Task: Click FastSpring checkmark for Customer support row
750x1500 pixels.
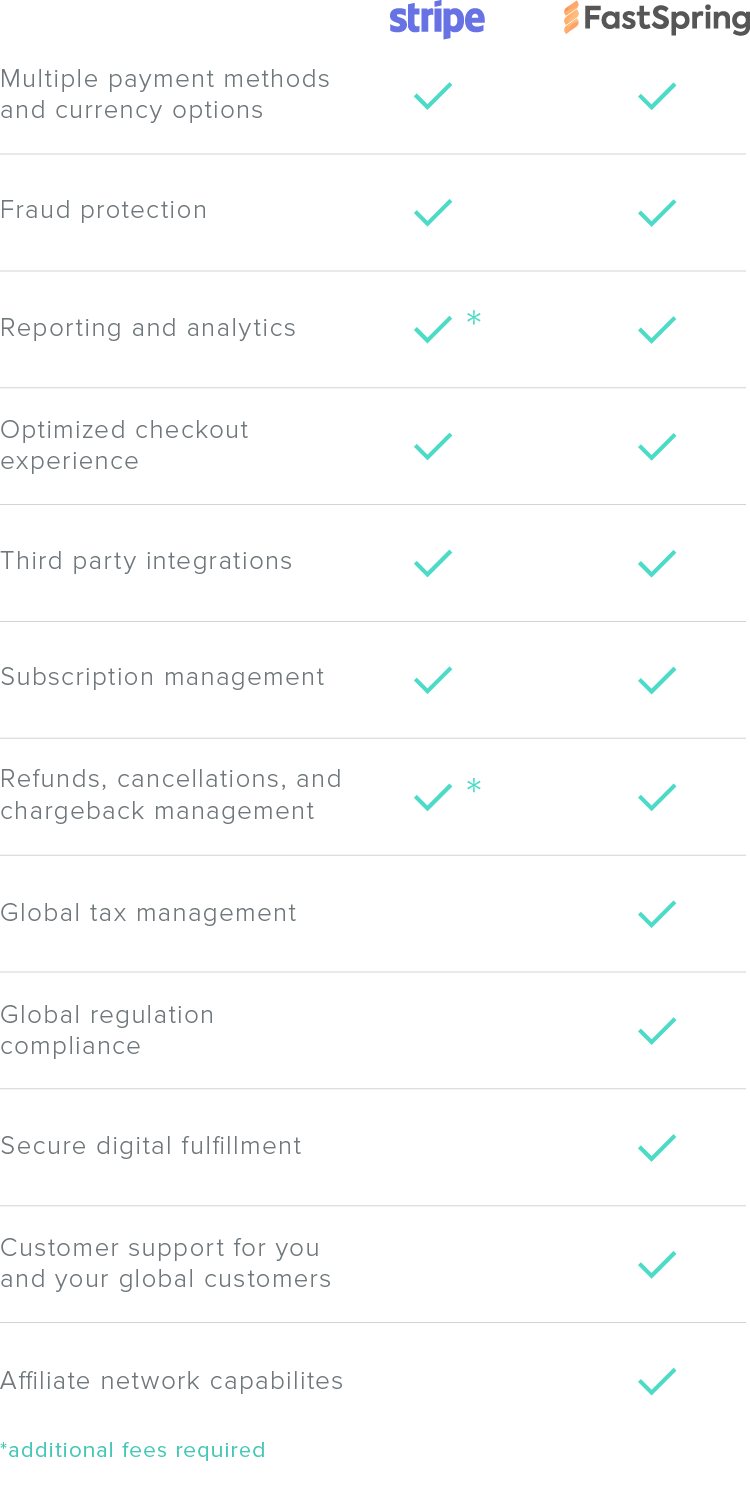Action: pos(657,1265)
